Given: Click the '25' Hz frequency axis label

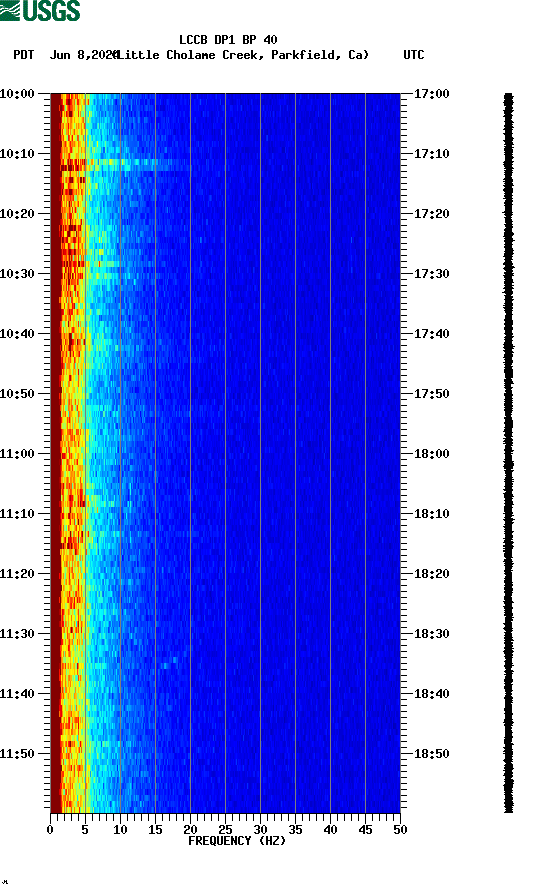Looking at the screenshot, I should click(x=225, y=830).
